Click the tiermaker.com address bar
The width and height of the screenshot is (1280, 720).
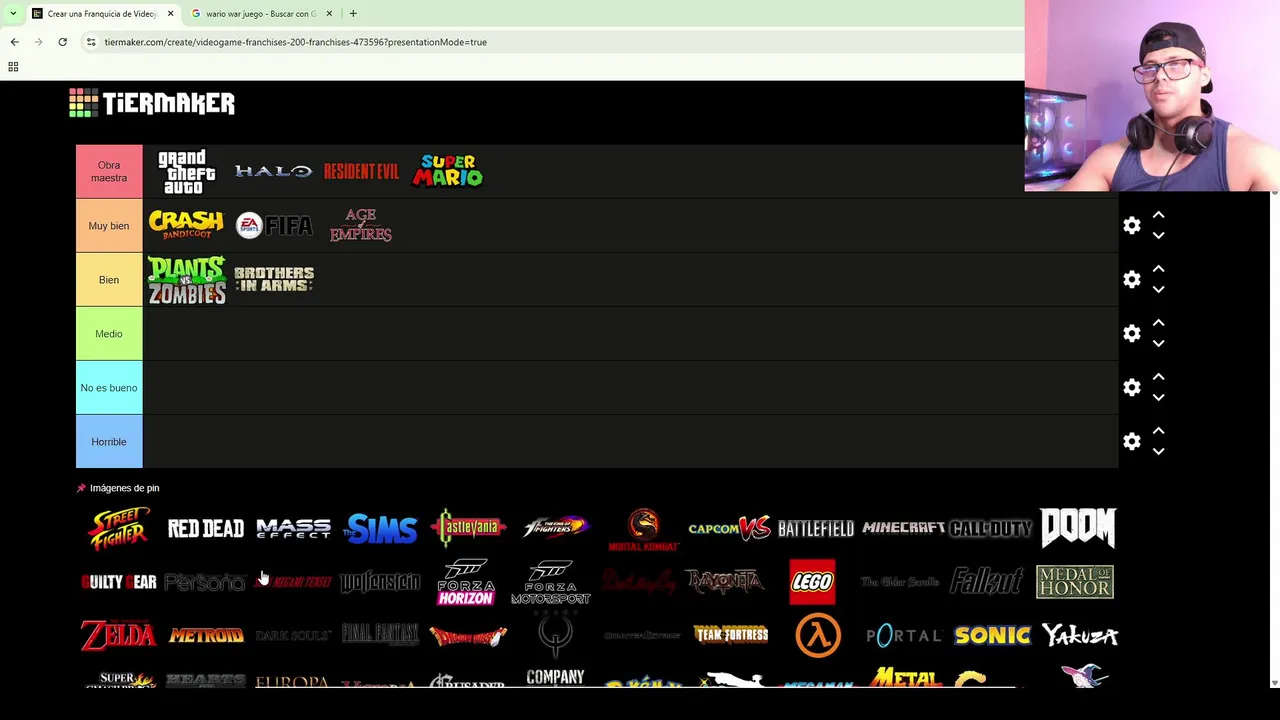click(x=296, y=42)
